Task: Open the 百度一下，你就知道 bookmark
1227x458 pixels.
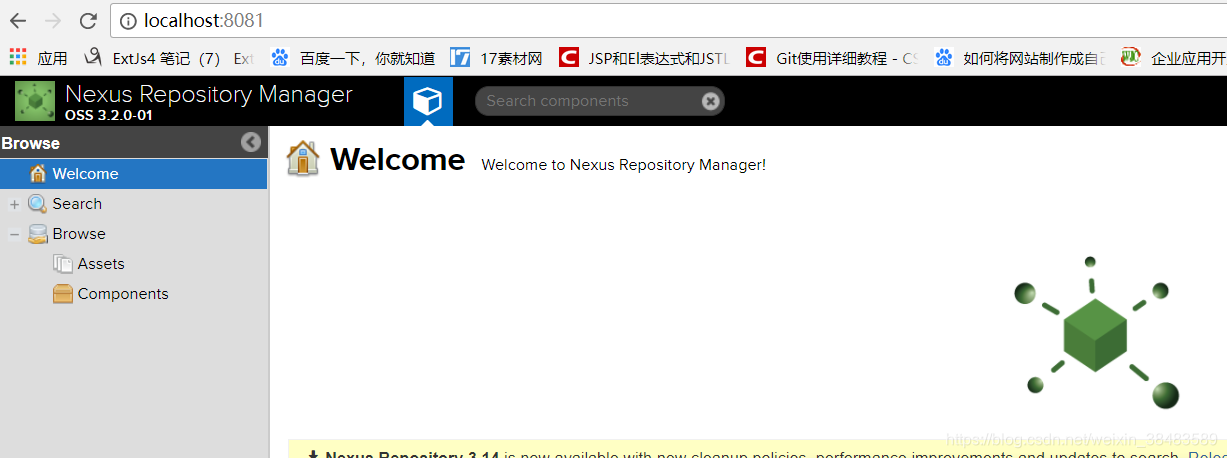Action: [354, 58]
